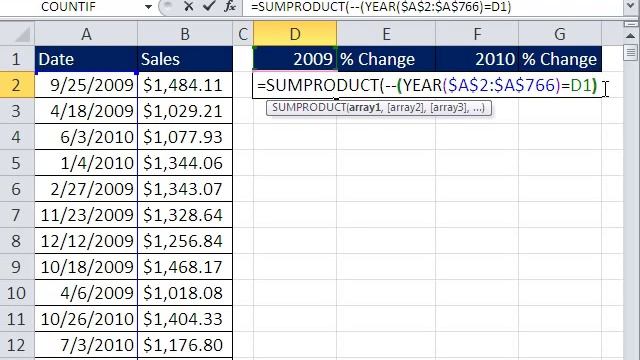This screenshot has width=640, height=360.
Task: Click the date cell 9/25/2009
Action: click(x=86, y=85)
